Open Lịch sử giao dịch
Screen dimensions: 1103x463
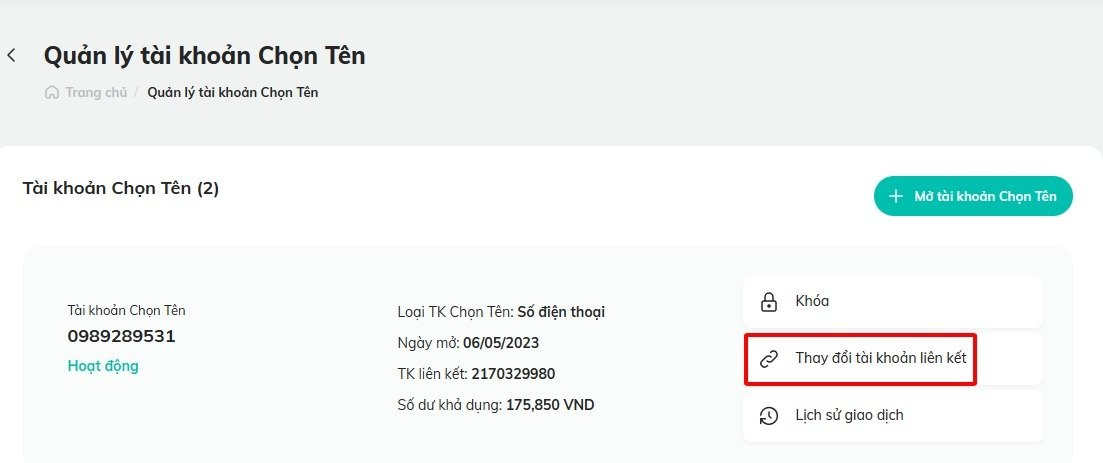pos(892,416)
